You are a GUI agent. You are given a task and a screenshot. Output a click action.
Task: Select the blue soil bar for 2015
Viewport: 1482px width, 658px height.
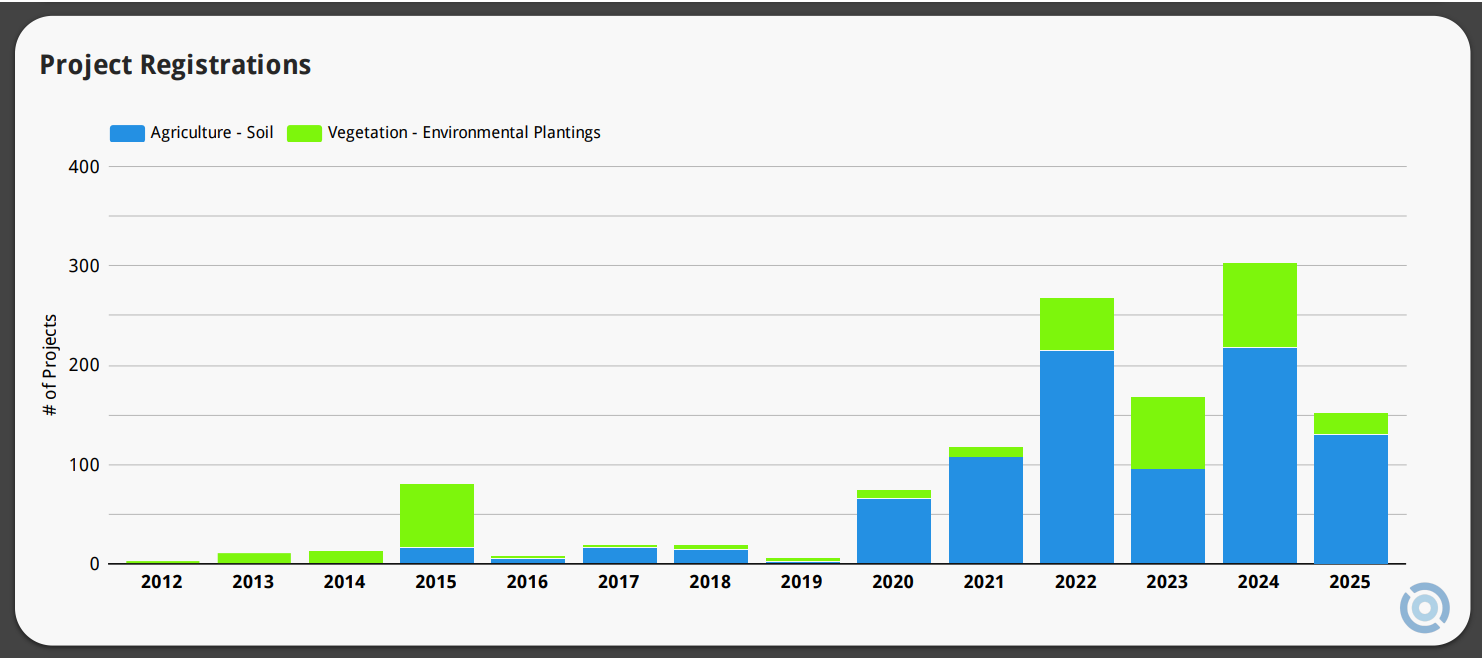436,556
